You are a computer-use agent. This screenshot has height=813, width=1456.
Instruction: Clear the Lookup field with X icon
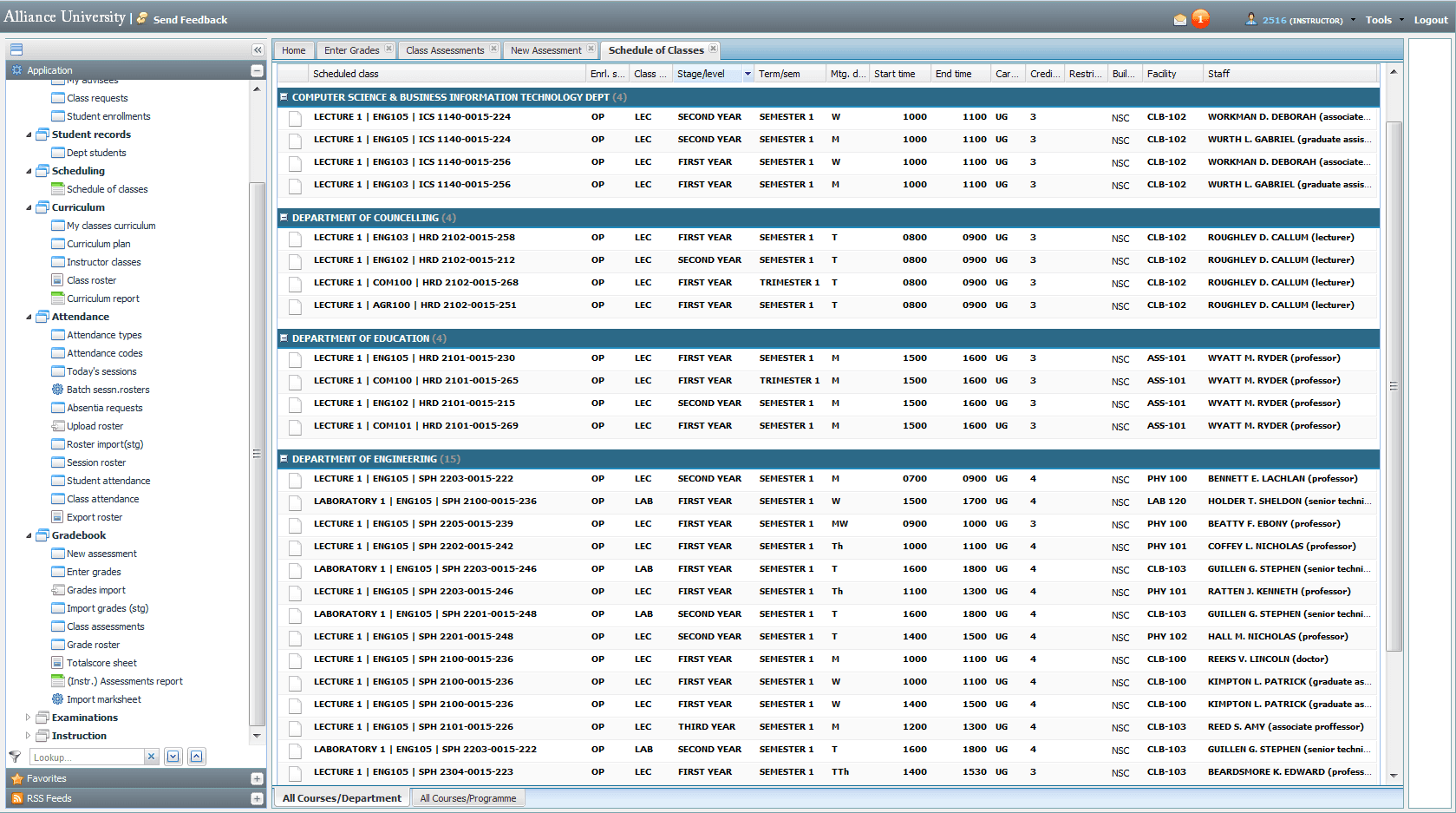click(151, 757)
